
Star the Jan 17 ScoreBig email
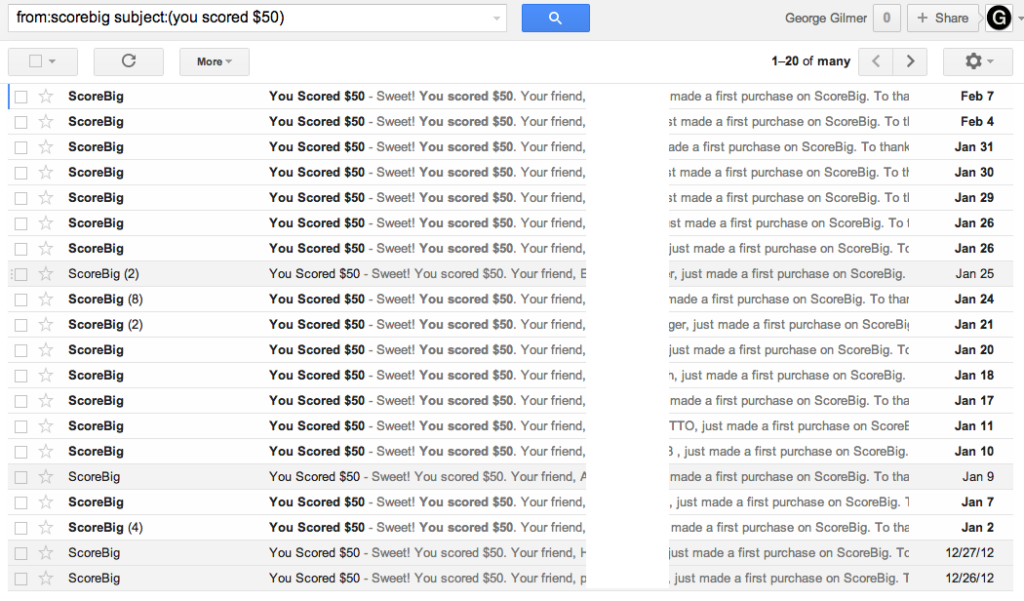click(x=46, y=401)
